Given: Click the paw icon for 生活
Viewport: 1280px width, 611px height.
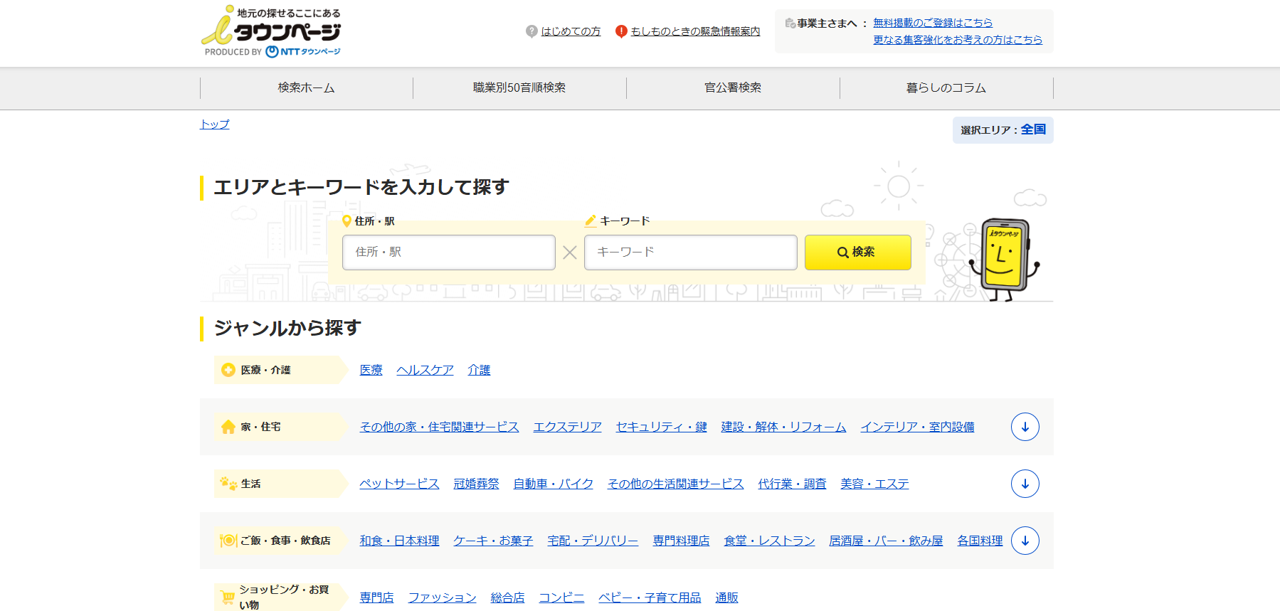Looking at the screenshot, I should point(228,484).
